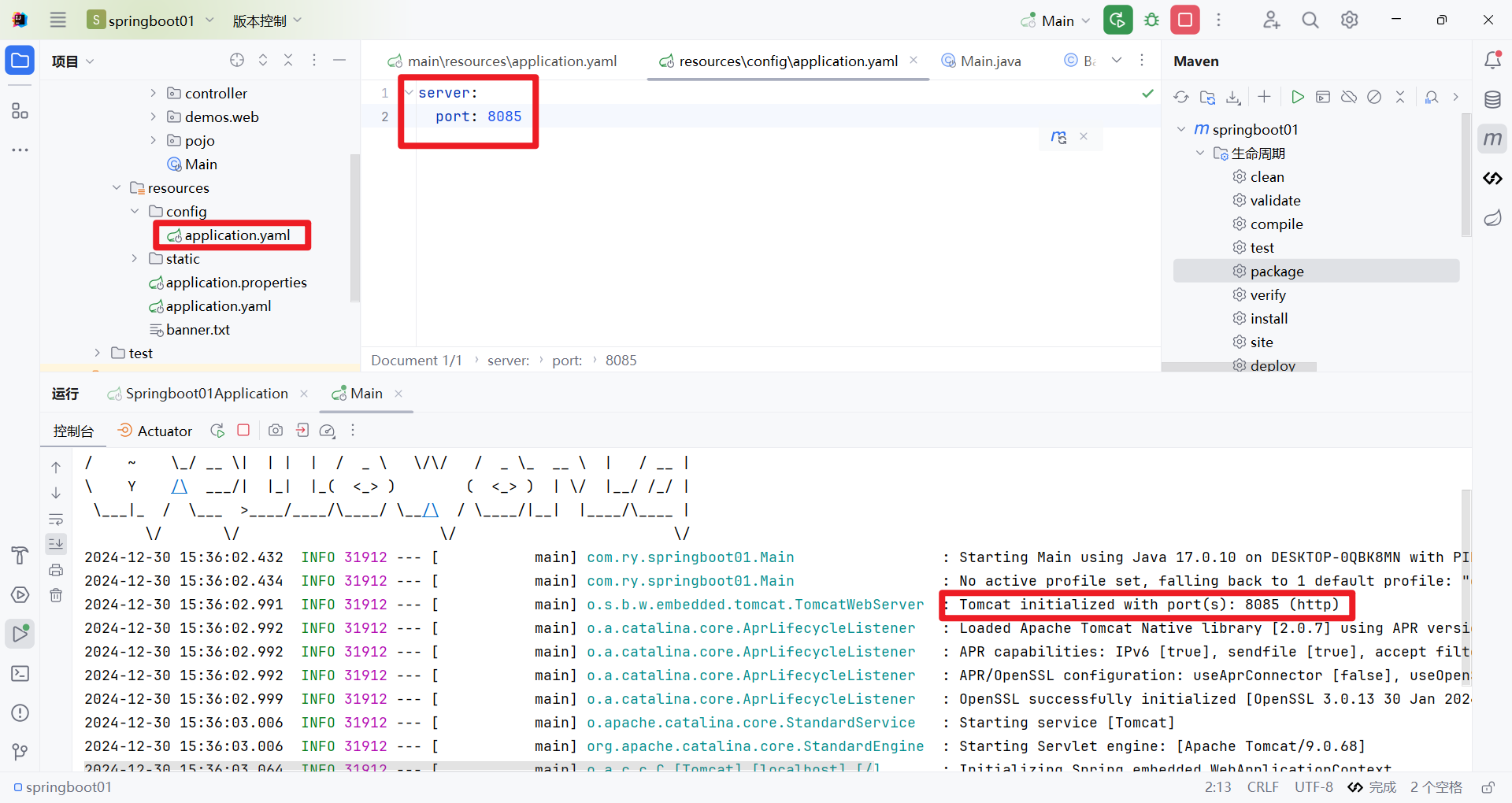Open the Terminal tool window

[x=20, y=673]
